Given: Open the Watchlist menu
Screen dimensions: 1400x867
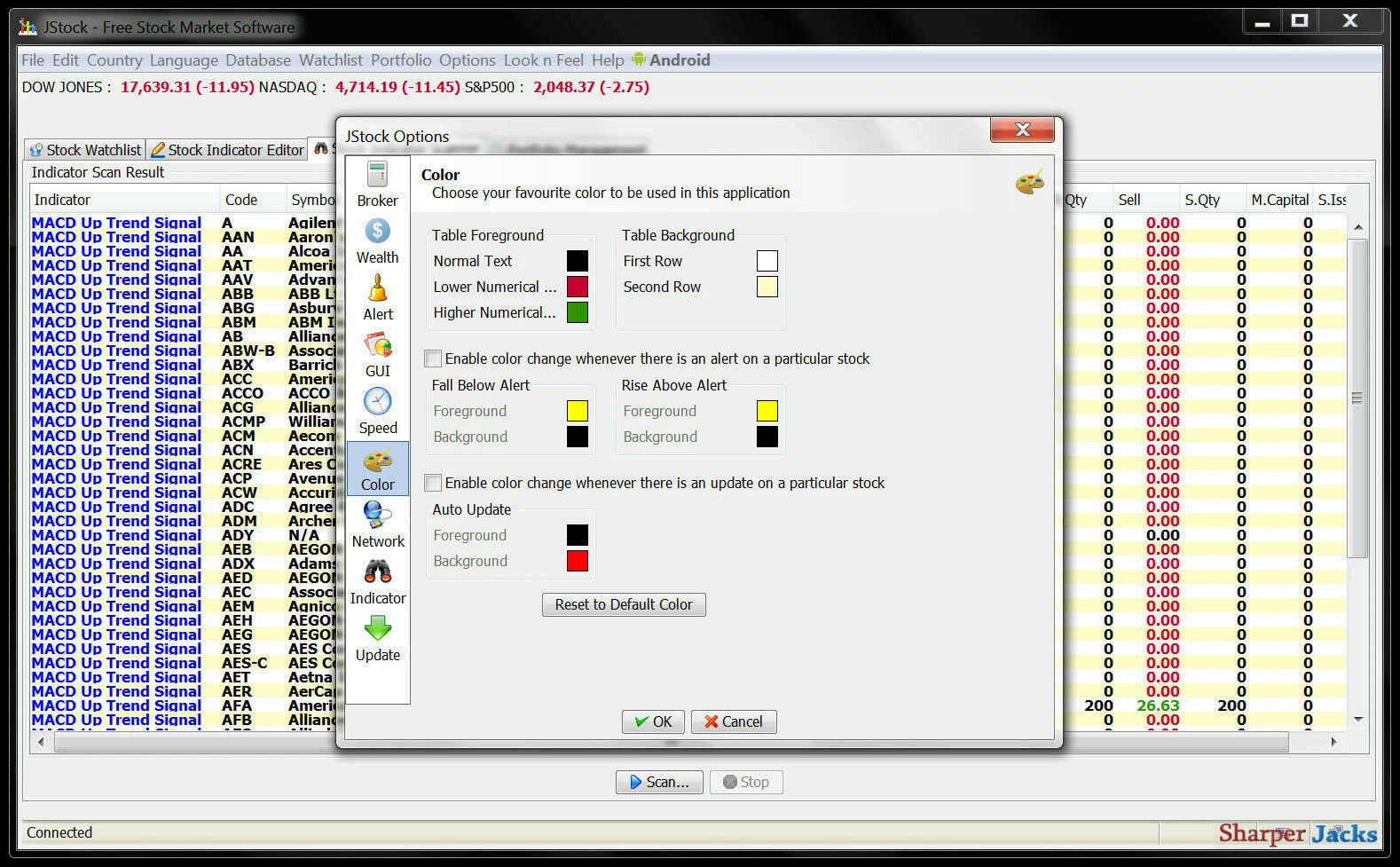Looking at the screenshot, I should click(x=331, y=60).
